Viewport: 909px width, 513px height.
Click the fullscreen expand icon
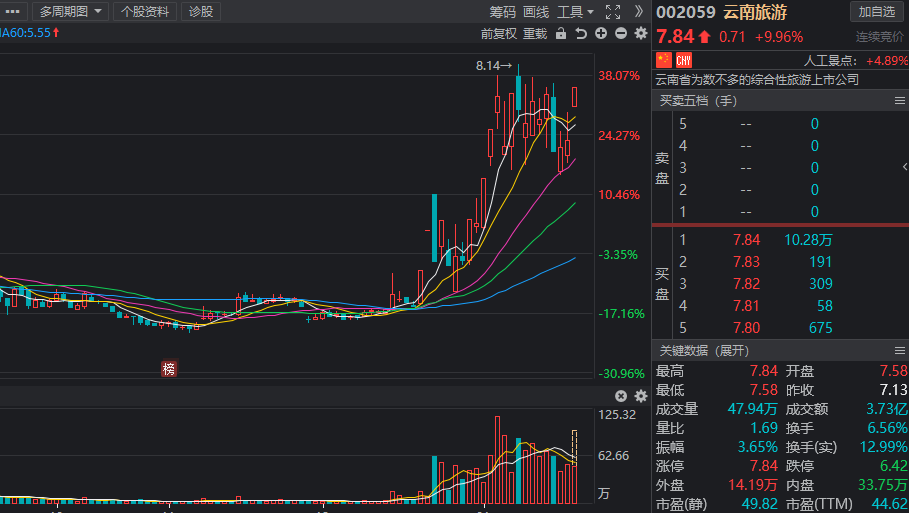(x=613, y=12)
